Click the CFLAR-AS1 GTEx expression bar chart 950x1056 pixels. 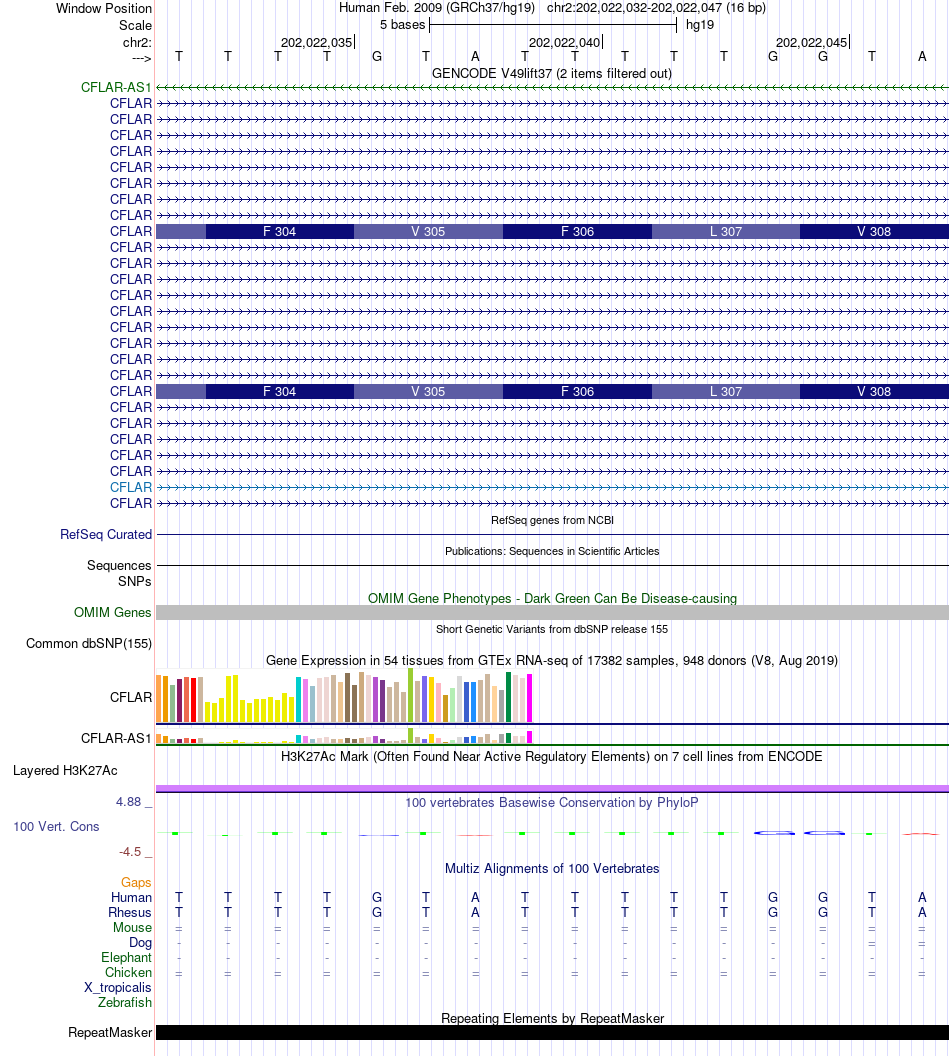pos(344,735)
